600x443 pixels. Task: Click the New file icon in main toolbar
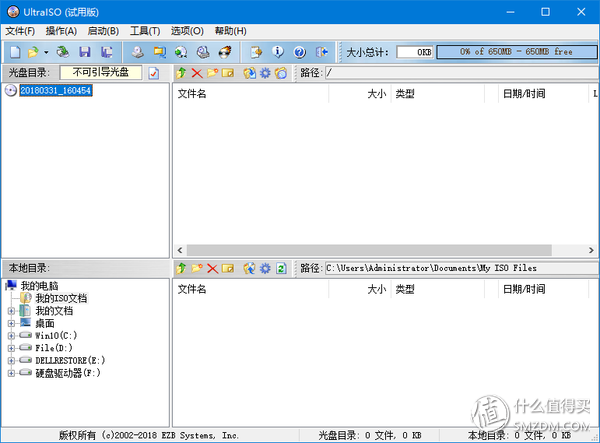pyautogui.click(x=15, y=52)
